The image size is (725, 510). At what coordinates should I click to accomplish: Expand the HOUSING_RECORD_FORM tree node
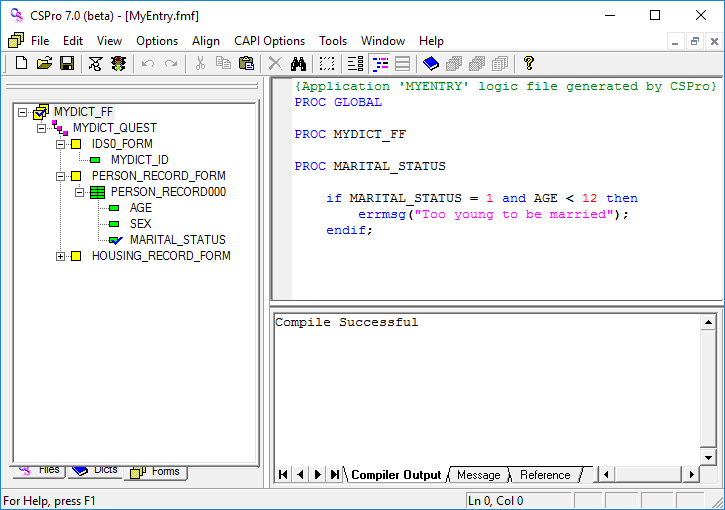(x=61, y=256)
